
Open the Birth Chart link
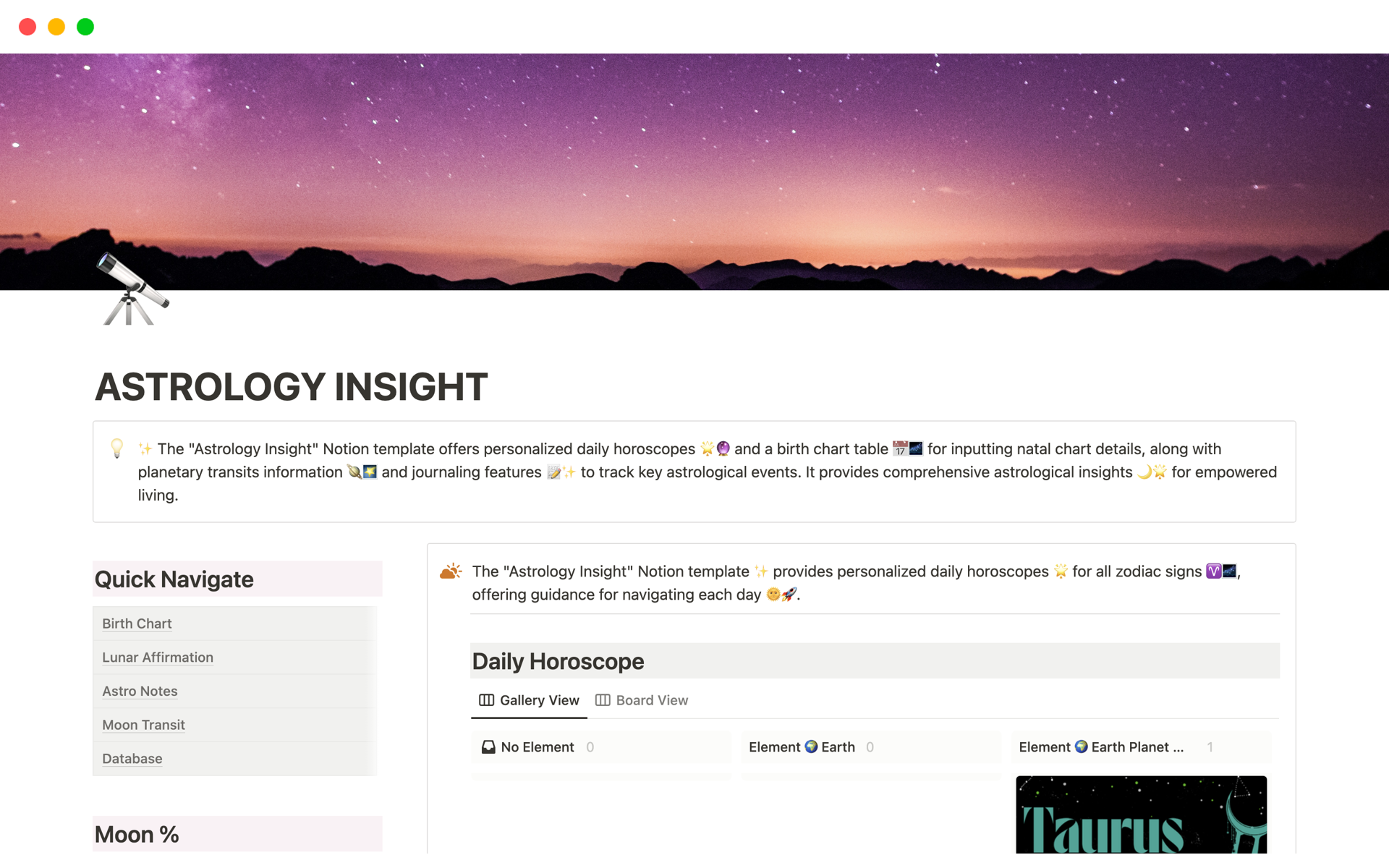(136, 623)
